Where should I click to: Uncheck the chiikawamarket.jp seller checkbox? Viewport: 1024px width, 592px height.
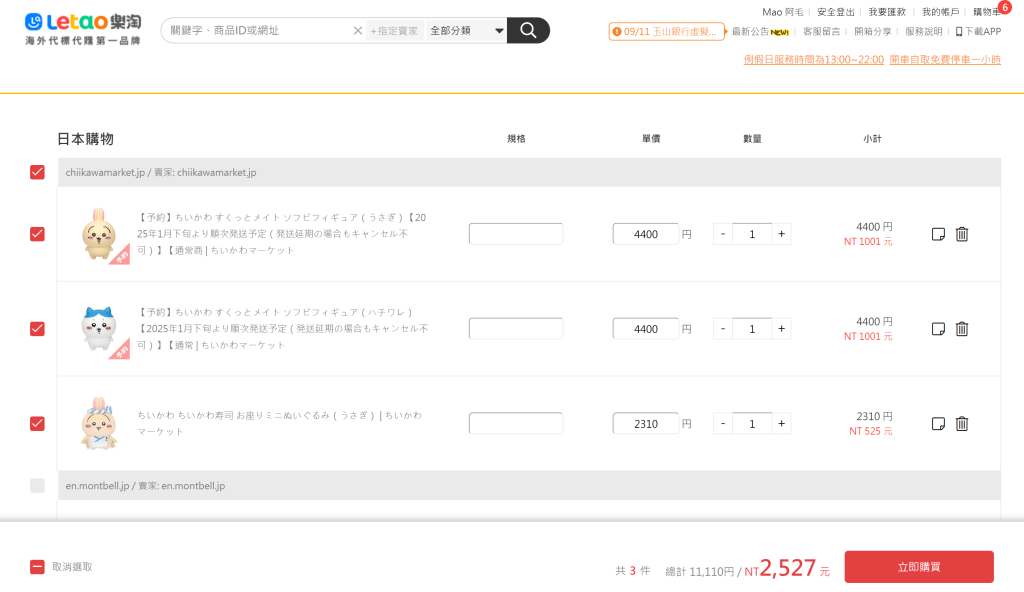click(x=37, y=172)
